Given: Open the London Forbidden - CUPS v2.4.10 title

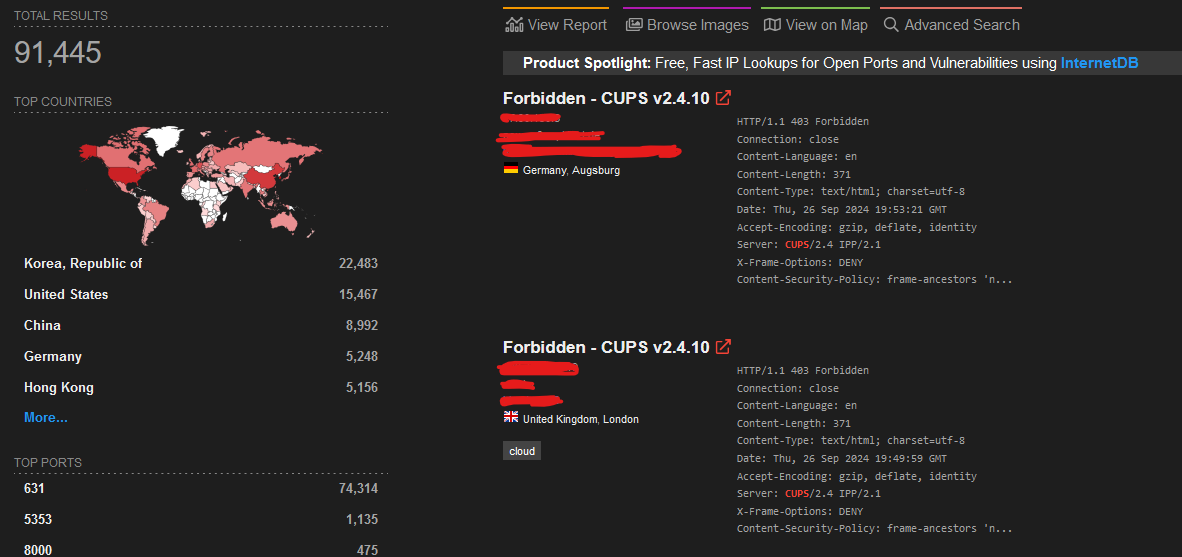Looking at the screenshot, I should point(606,347).
